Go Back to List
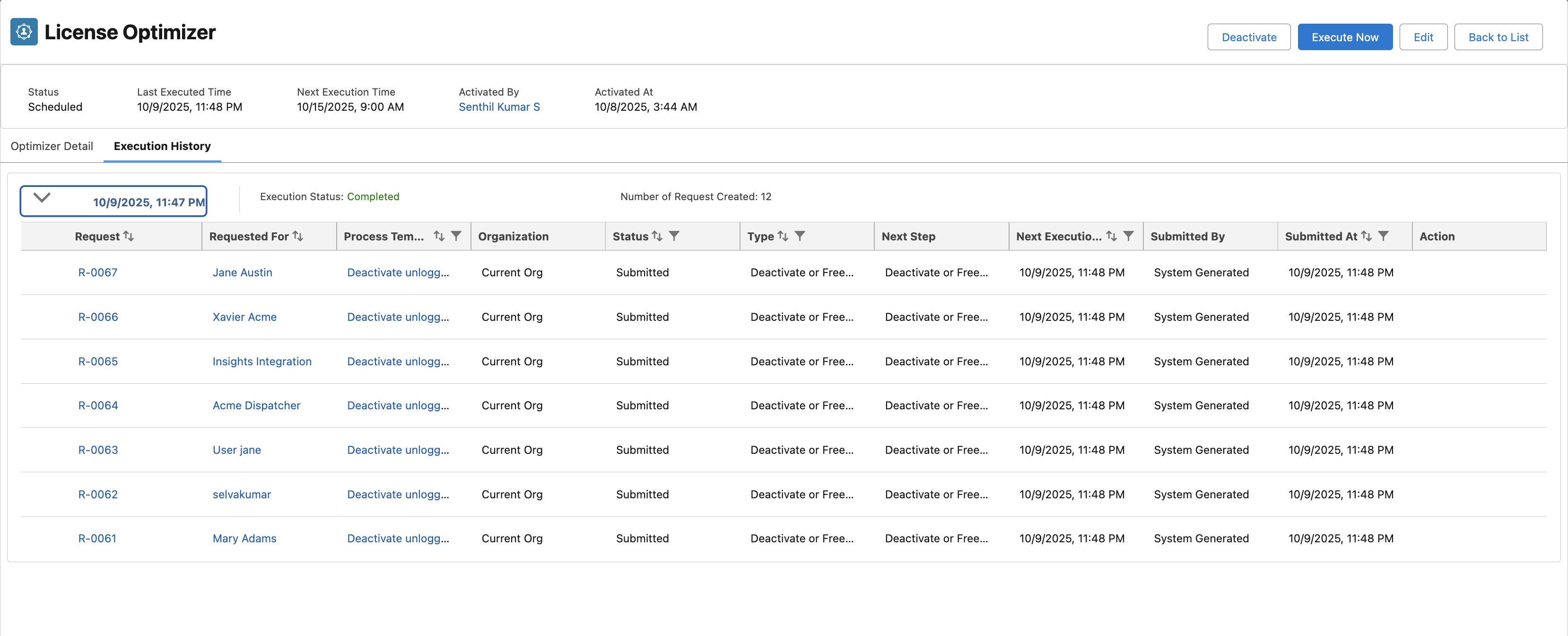1568x636 pixels. pyautogui.click(x=1498, y=37)
